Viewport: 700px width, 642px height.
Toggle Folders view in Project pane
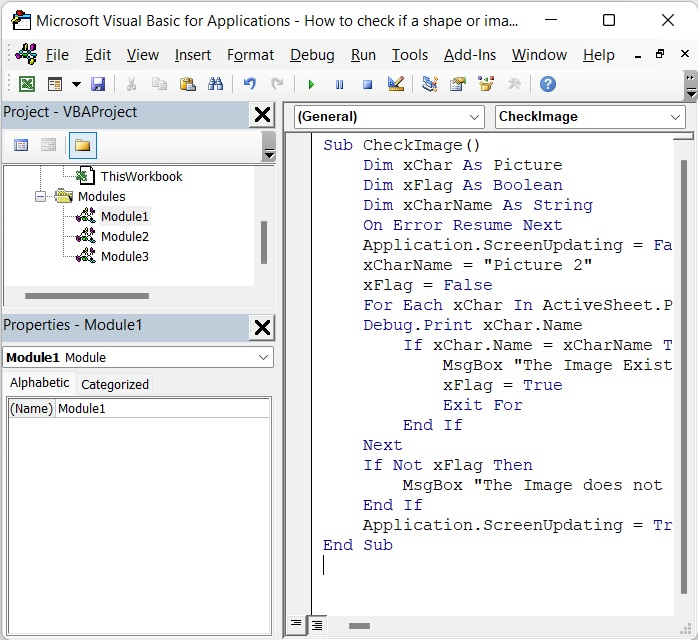point(82,146)
